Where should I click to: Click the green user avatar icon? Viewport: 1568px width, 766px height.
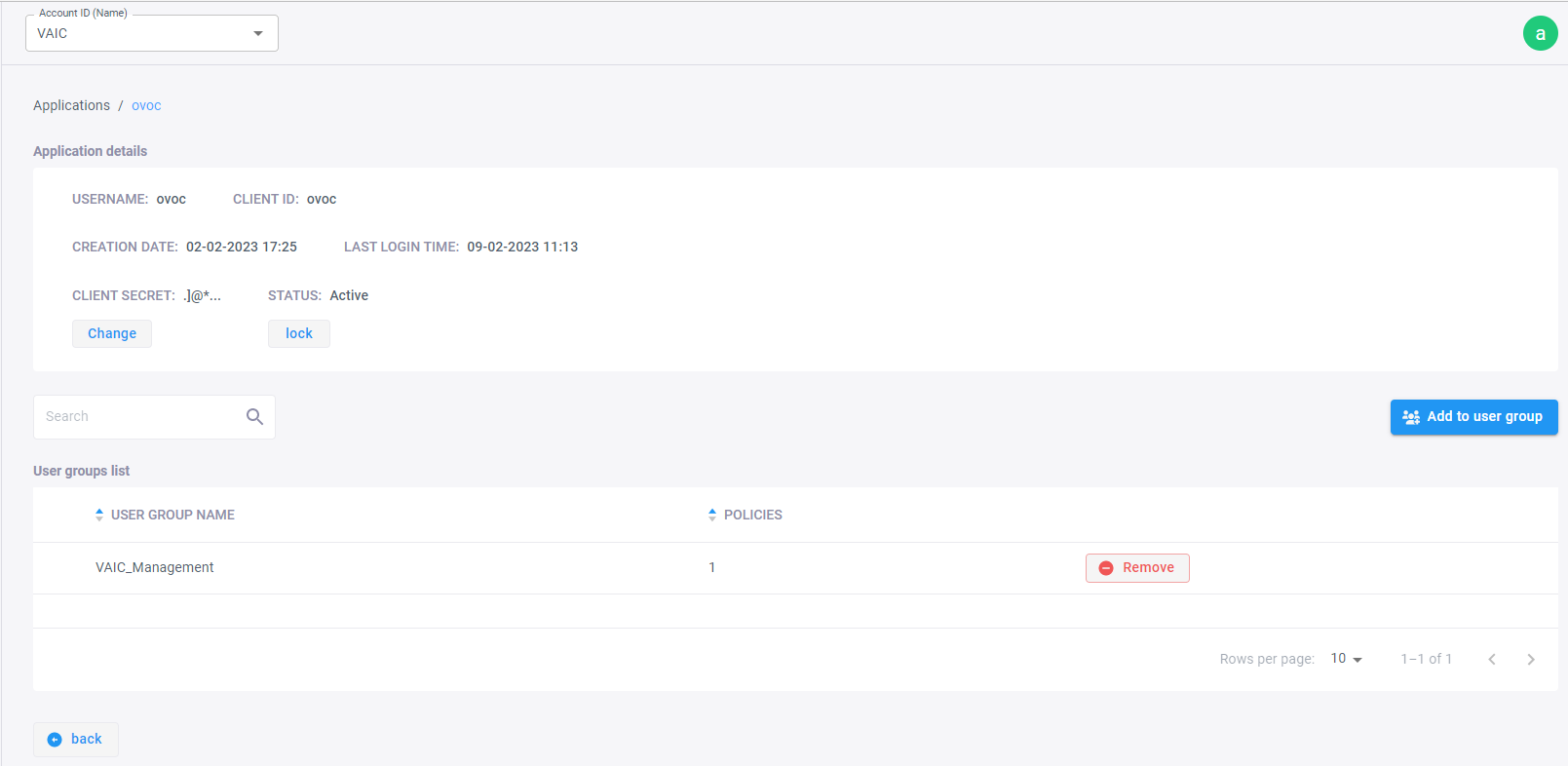(1540, 33)
